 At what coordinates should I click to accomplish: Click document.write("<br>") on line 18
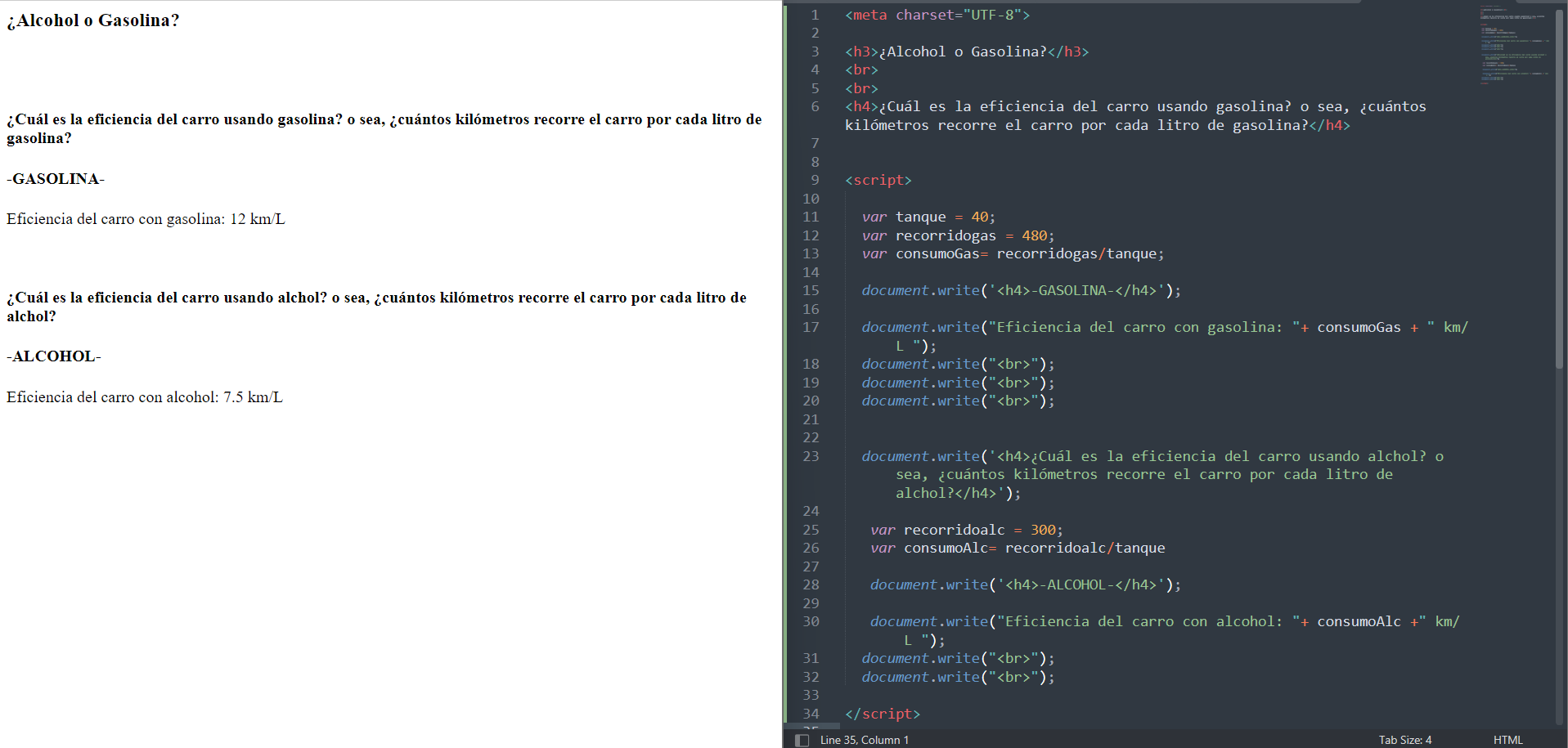[958, 364]
